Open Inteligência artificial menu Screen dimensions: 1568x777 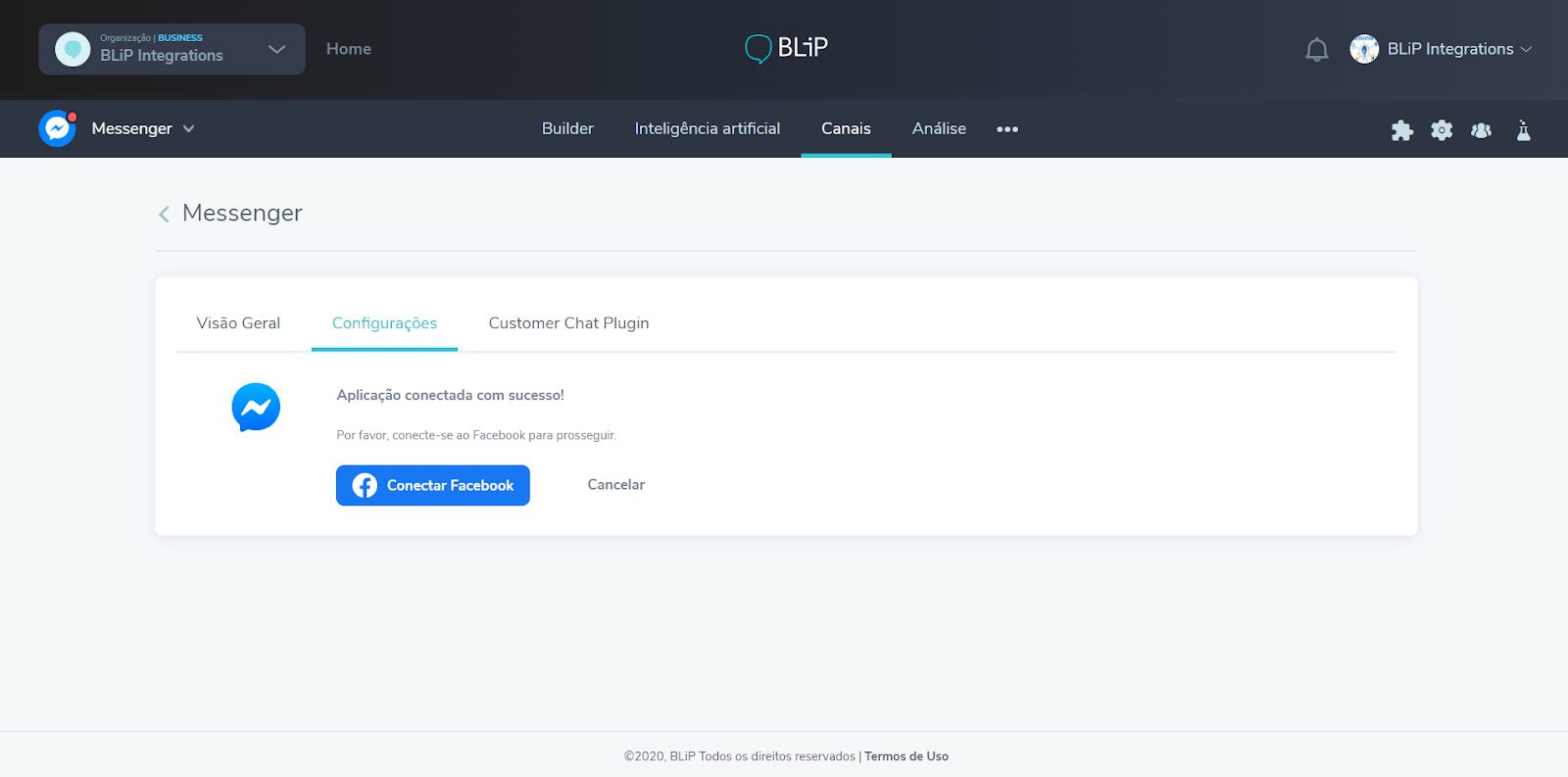(708, 128)
